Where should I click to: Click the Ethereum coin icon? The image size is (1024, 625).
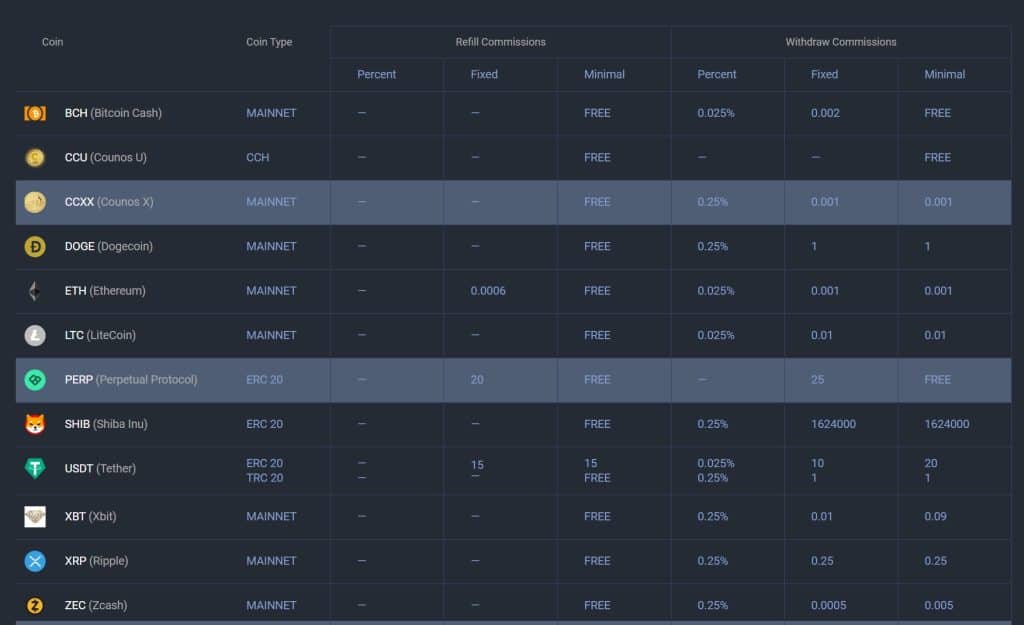coord(35,290)
